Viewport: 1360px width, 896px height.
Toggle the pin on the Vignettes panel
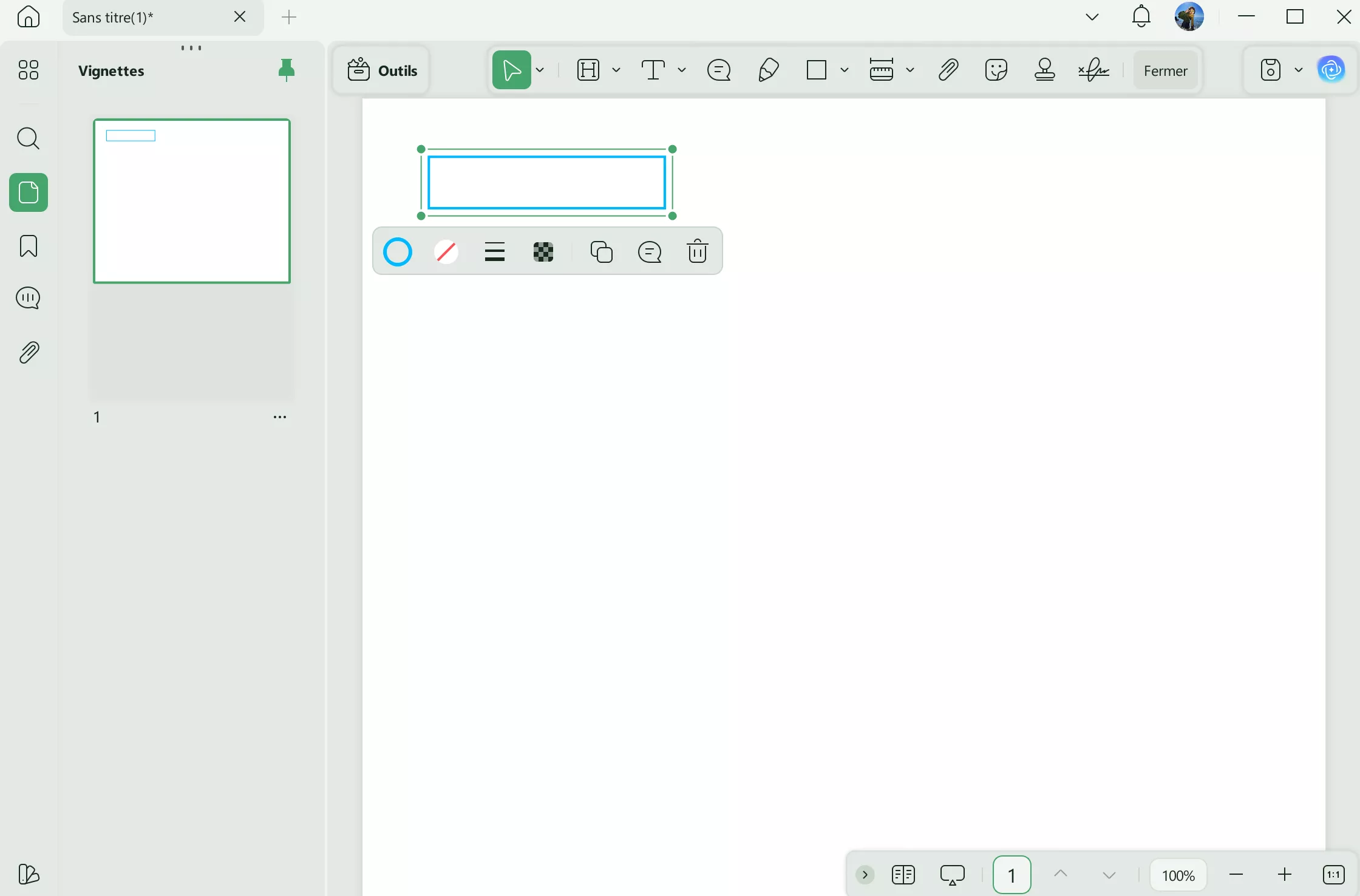coord(287,69)
